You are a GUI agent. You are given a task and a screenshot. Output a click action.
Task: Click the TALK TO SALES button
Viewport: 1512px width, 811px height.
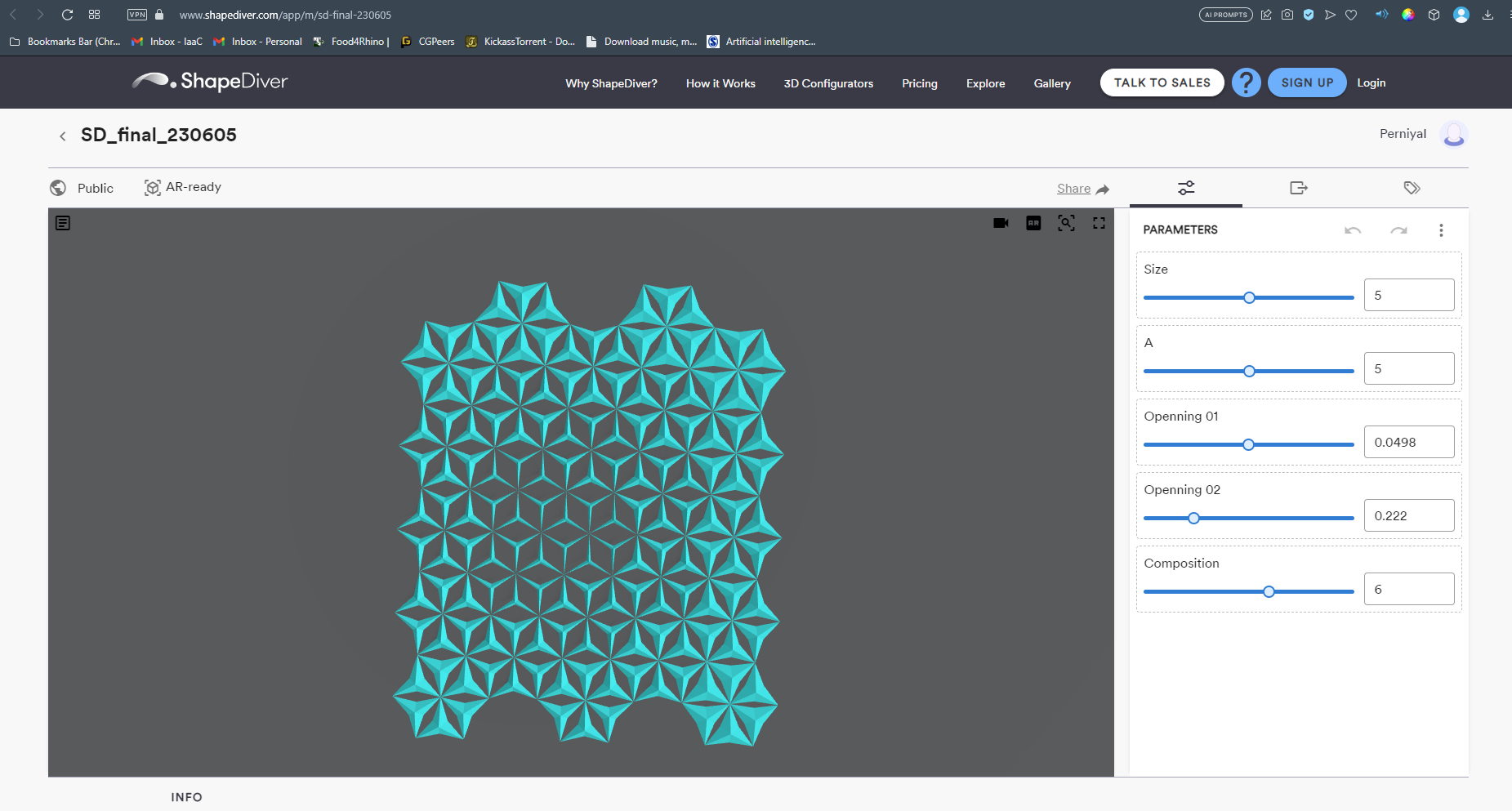click(1162, 82)
